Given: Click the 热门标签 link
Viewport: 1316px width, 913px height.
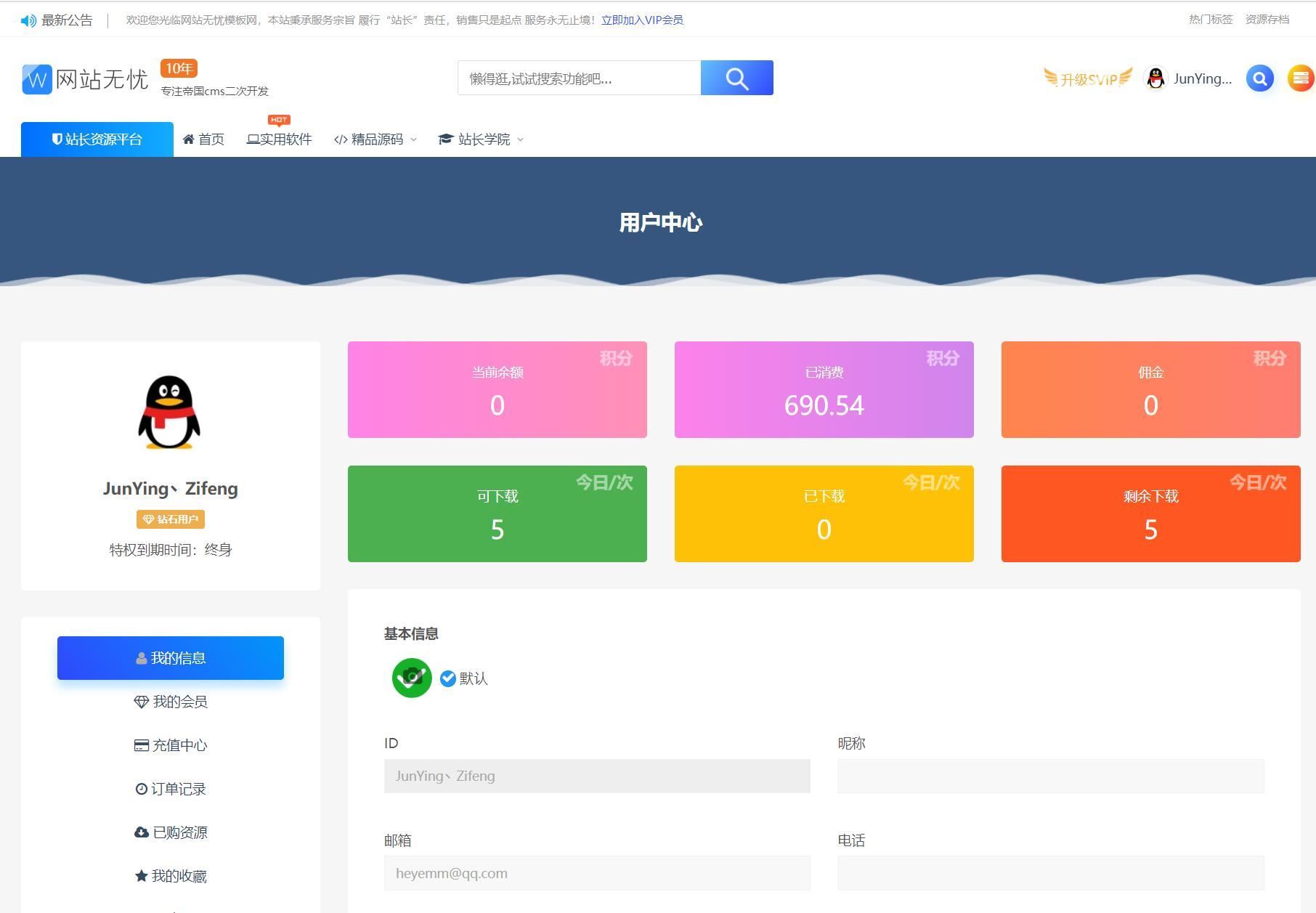Looking at the screenshot, I should pyautogui.click(x=1211, y=20).
